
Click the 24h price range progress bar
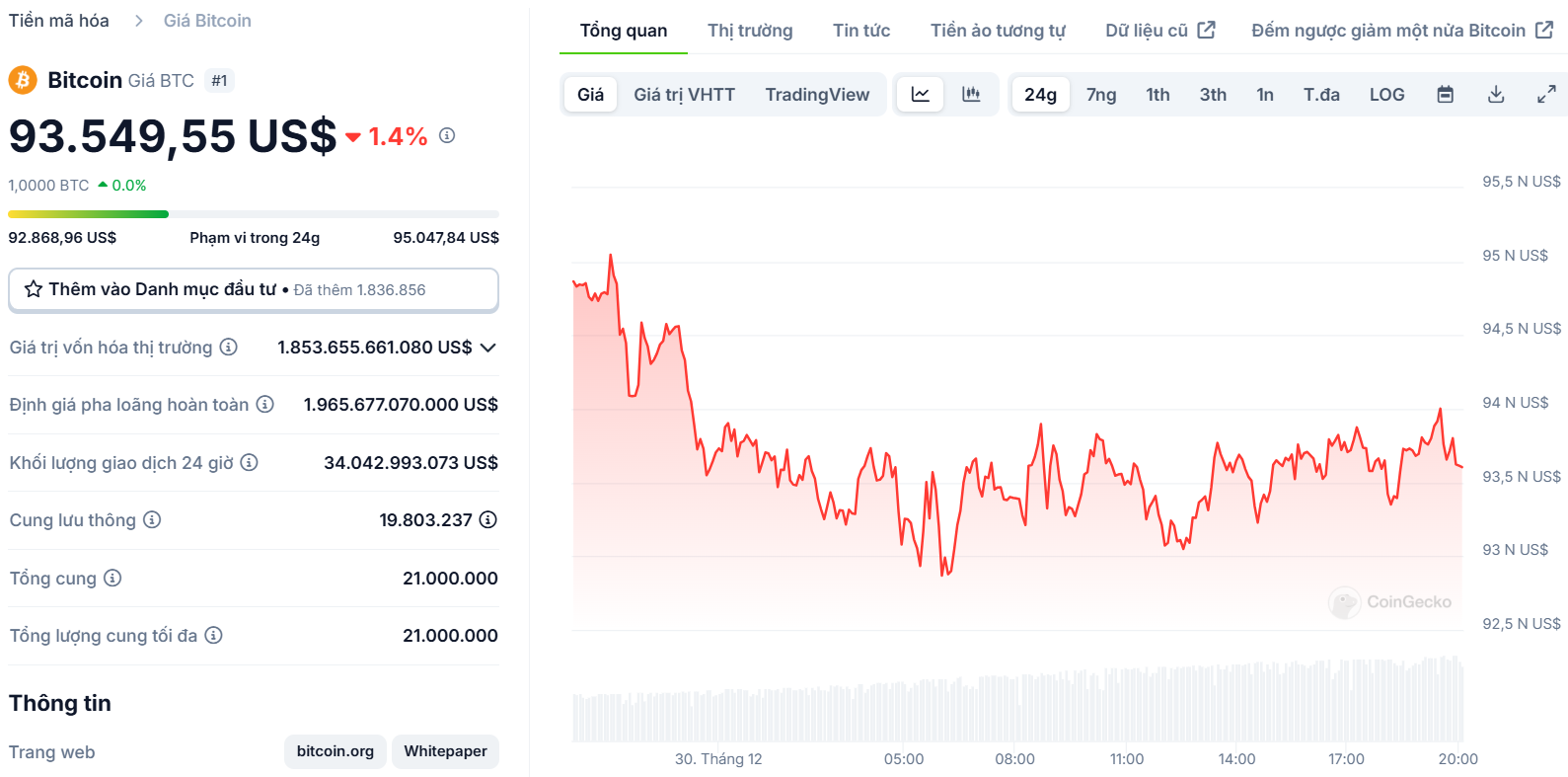click(x=254, y=214)
